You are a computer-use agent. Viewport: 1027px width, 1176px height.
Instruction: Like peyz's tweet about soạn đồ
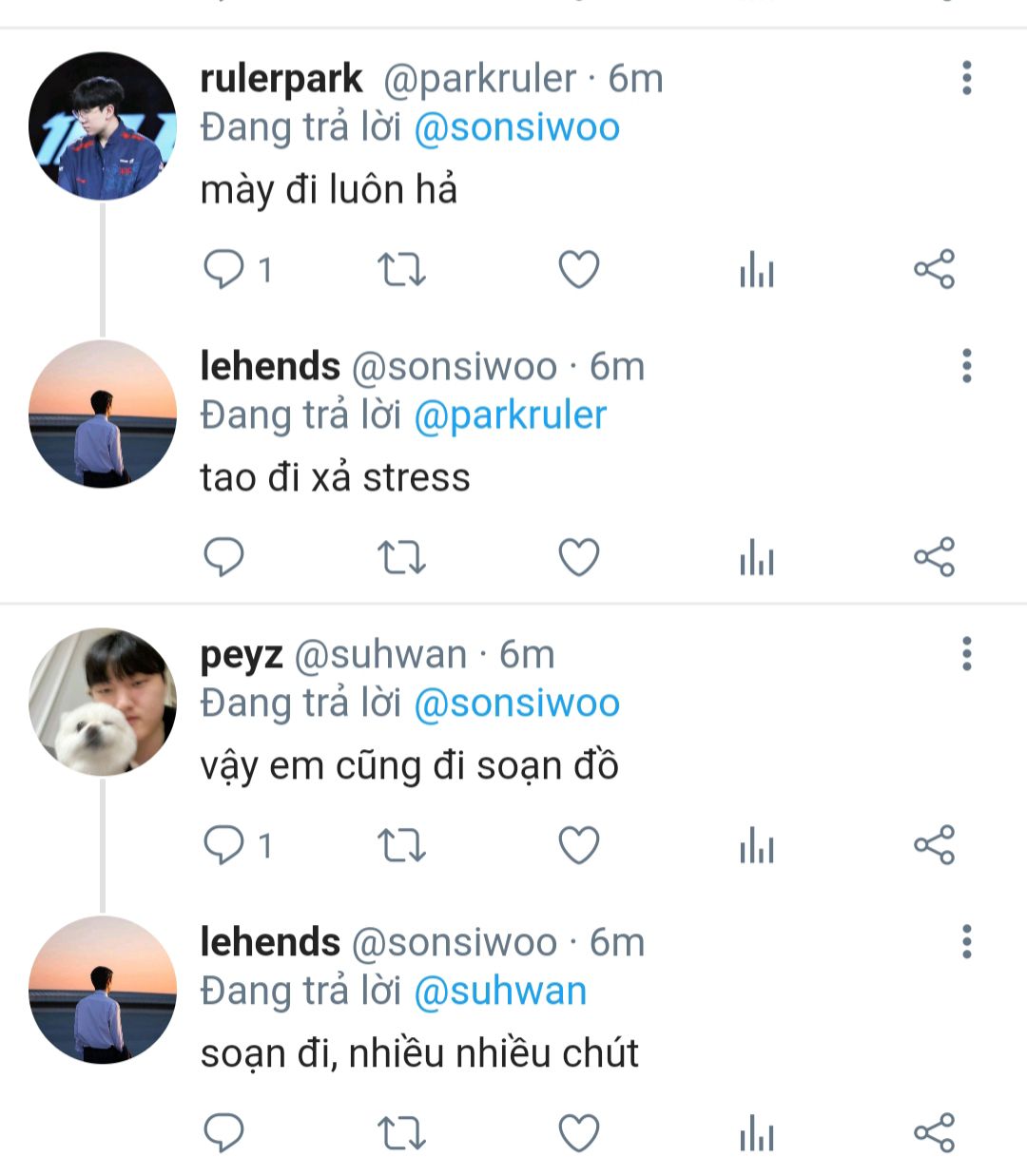point(578,845)
